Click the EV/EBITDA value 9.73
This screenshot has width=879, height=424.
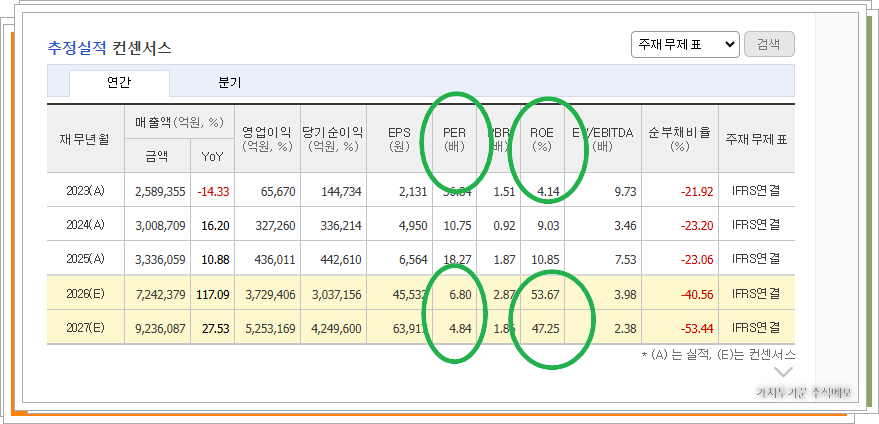pyautogui.click(x=626, y=192)
